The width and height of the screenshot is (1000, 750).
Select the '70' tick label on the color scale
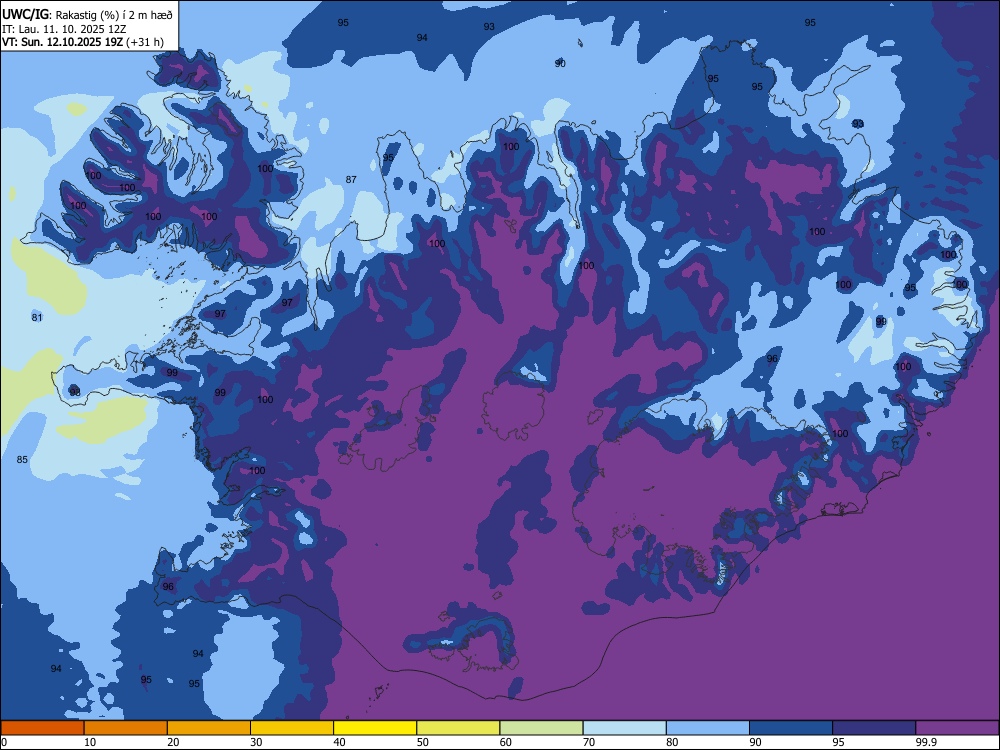coord(589,742)
